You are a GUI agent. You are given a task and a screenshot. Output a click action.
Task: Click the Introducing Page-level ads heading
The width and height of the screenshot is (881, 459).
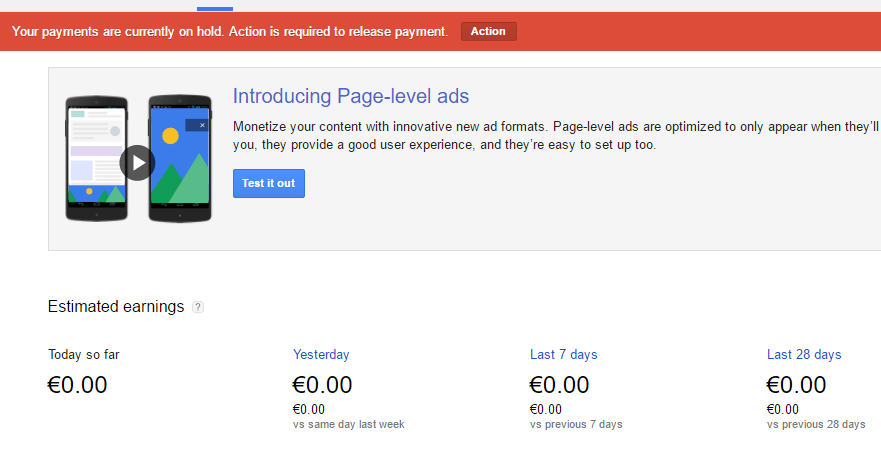(351, 96)
